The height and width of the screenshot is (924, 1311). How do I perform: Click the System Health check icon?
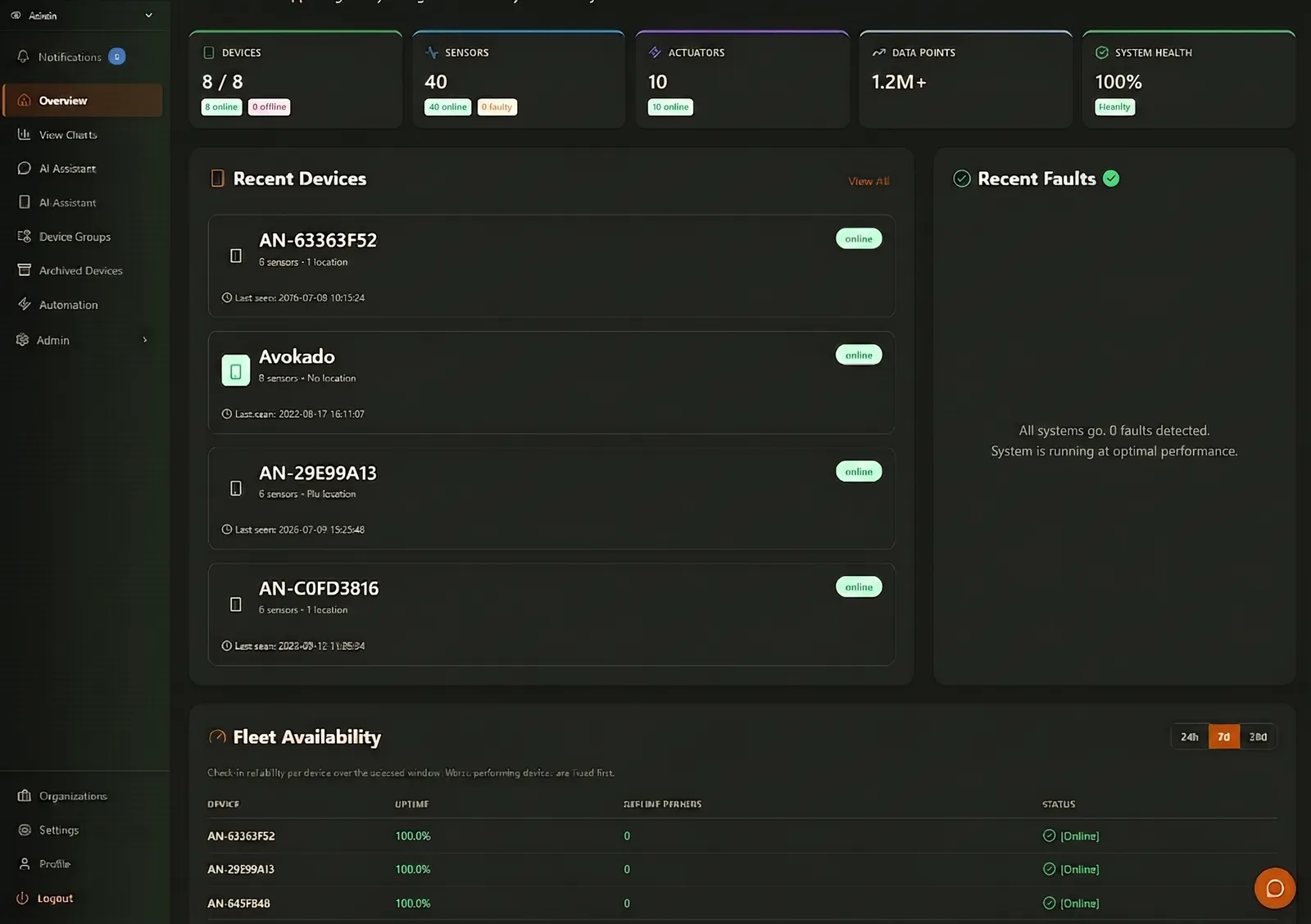point(1102,52)
